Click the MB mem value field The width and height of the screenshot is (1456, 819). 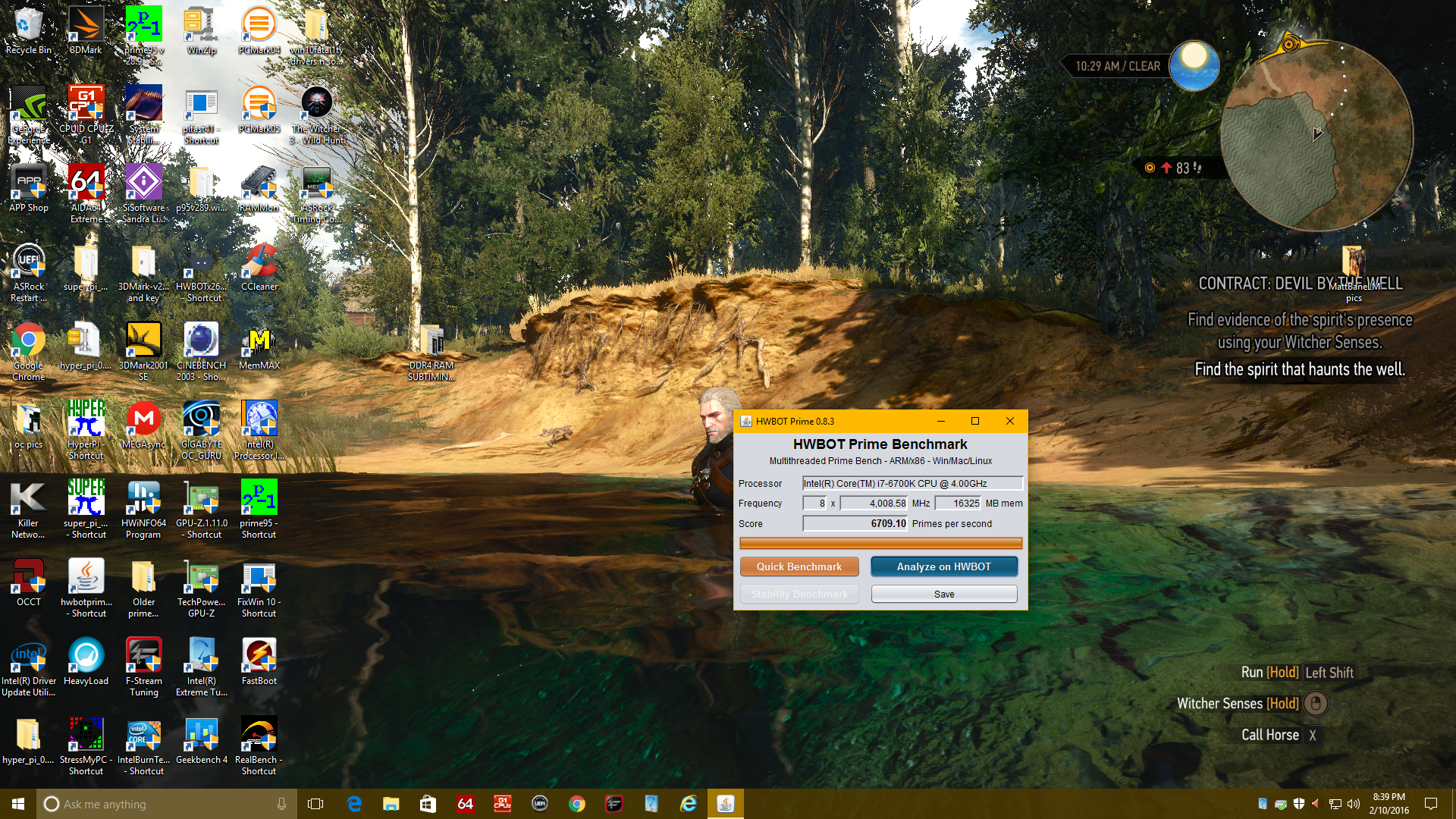pyautogui.click(x=958, y=503)
